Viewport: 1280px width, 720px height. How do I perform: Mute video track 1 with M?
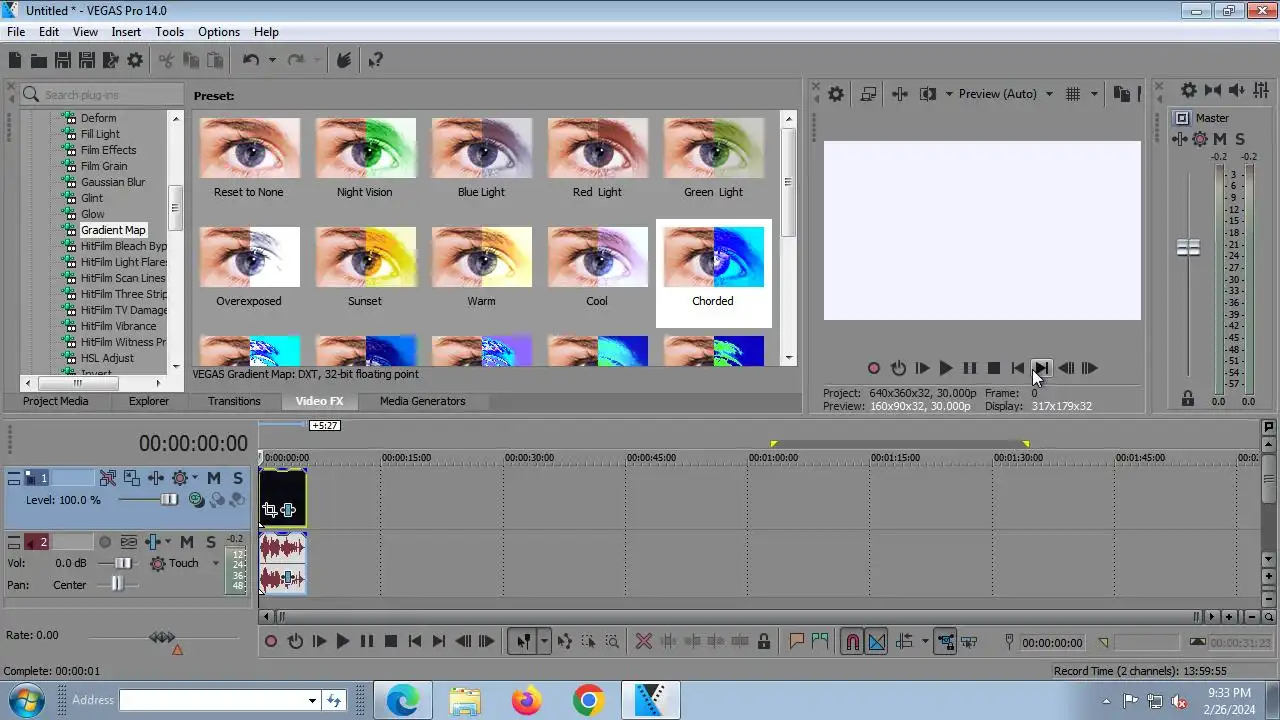point(214,478)
